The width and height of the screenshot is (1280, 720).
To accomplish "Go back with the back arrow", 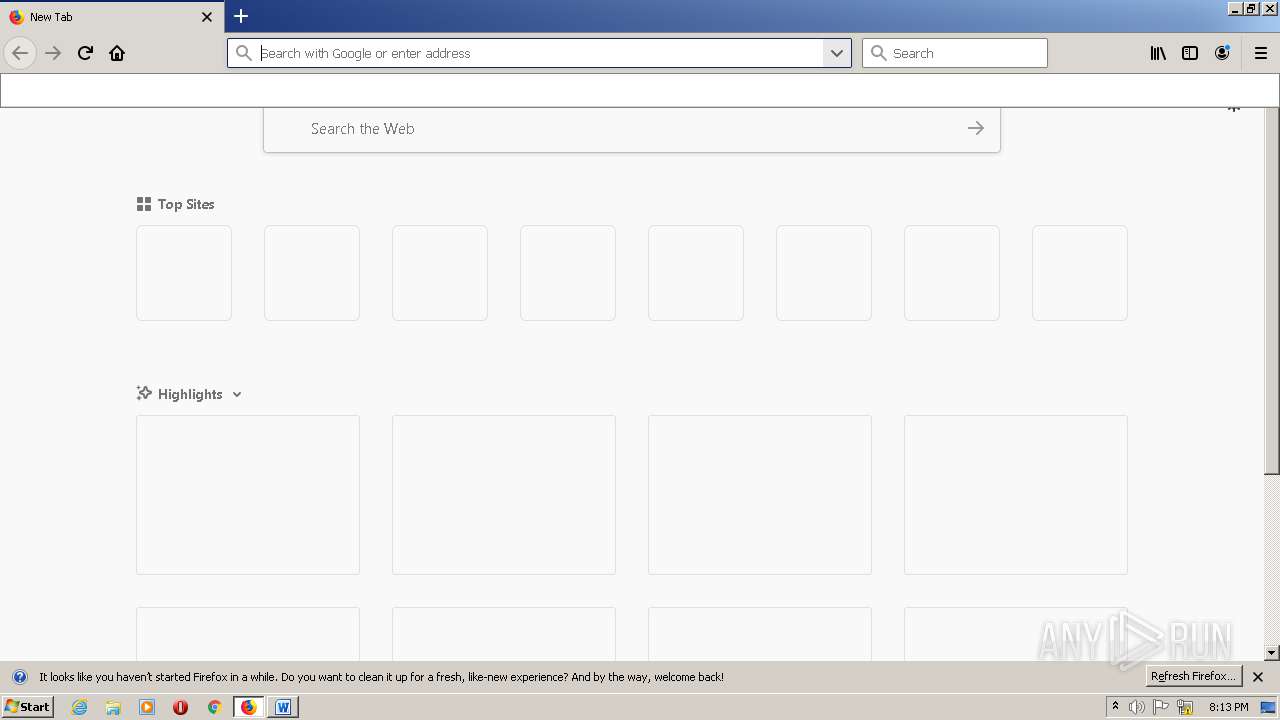I will point(19,53).
